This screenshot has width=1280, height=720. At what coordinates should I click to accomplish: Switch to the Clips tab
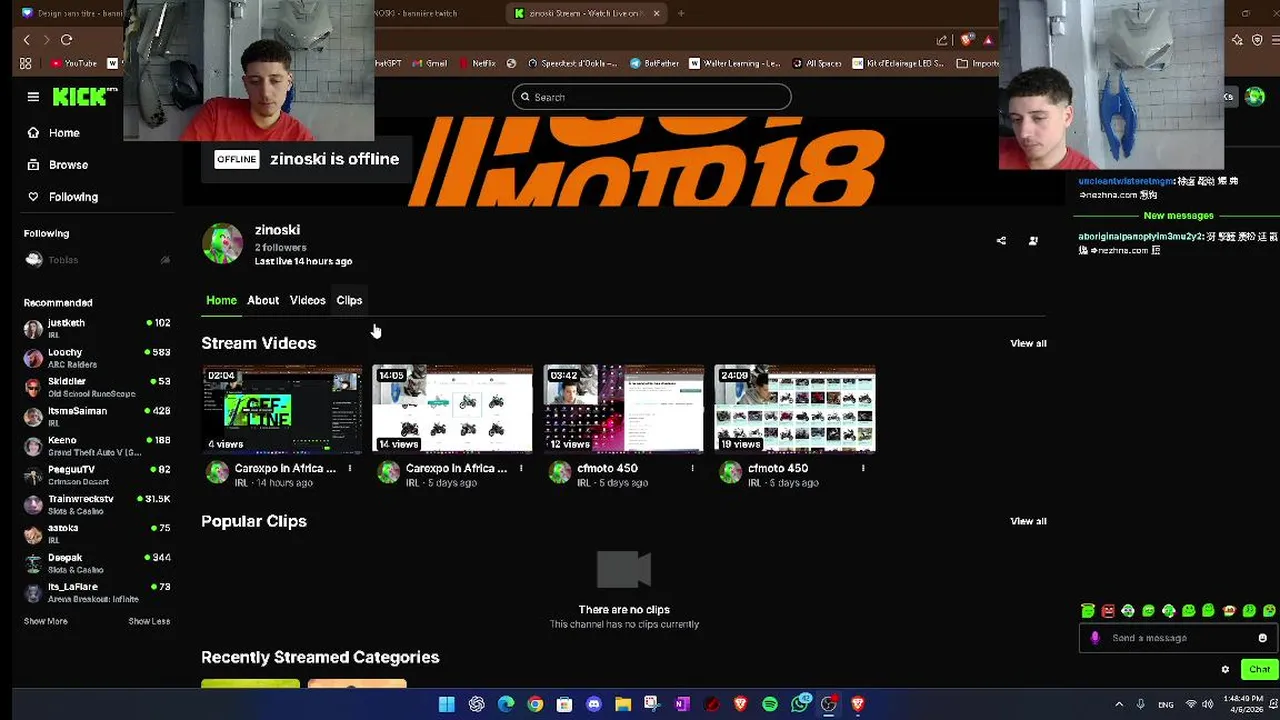tap(349, 300)
